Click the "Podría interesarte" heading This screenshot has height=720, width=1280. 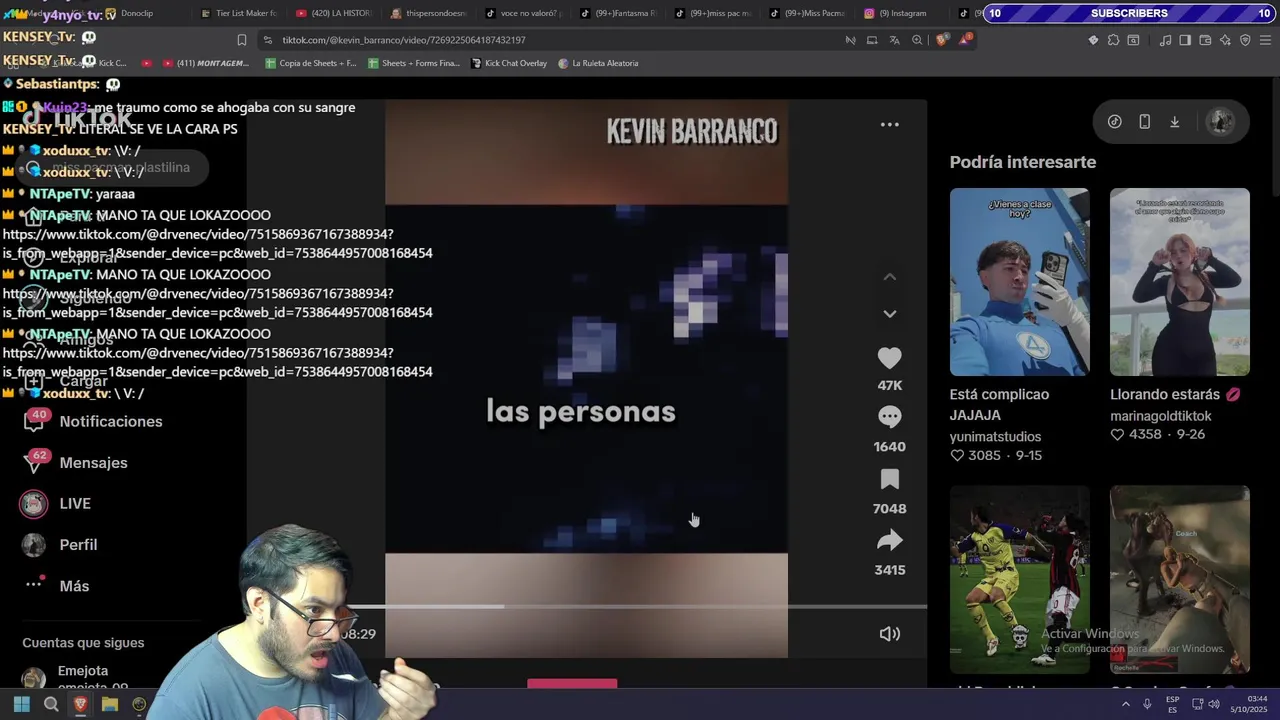pos(1023,162)
